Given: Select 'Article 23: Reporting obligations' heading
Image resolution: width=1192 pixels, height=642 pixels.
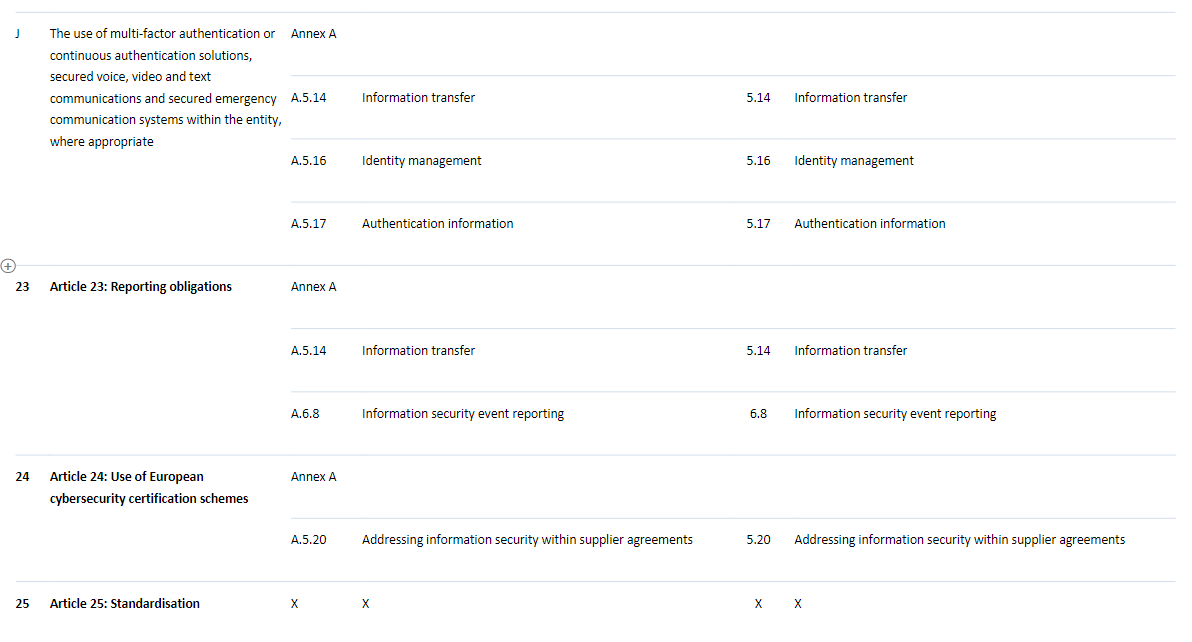Looking at the screenshot, I should tap(140, 286).
